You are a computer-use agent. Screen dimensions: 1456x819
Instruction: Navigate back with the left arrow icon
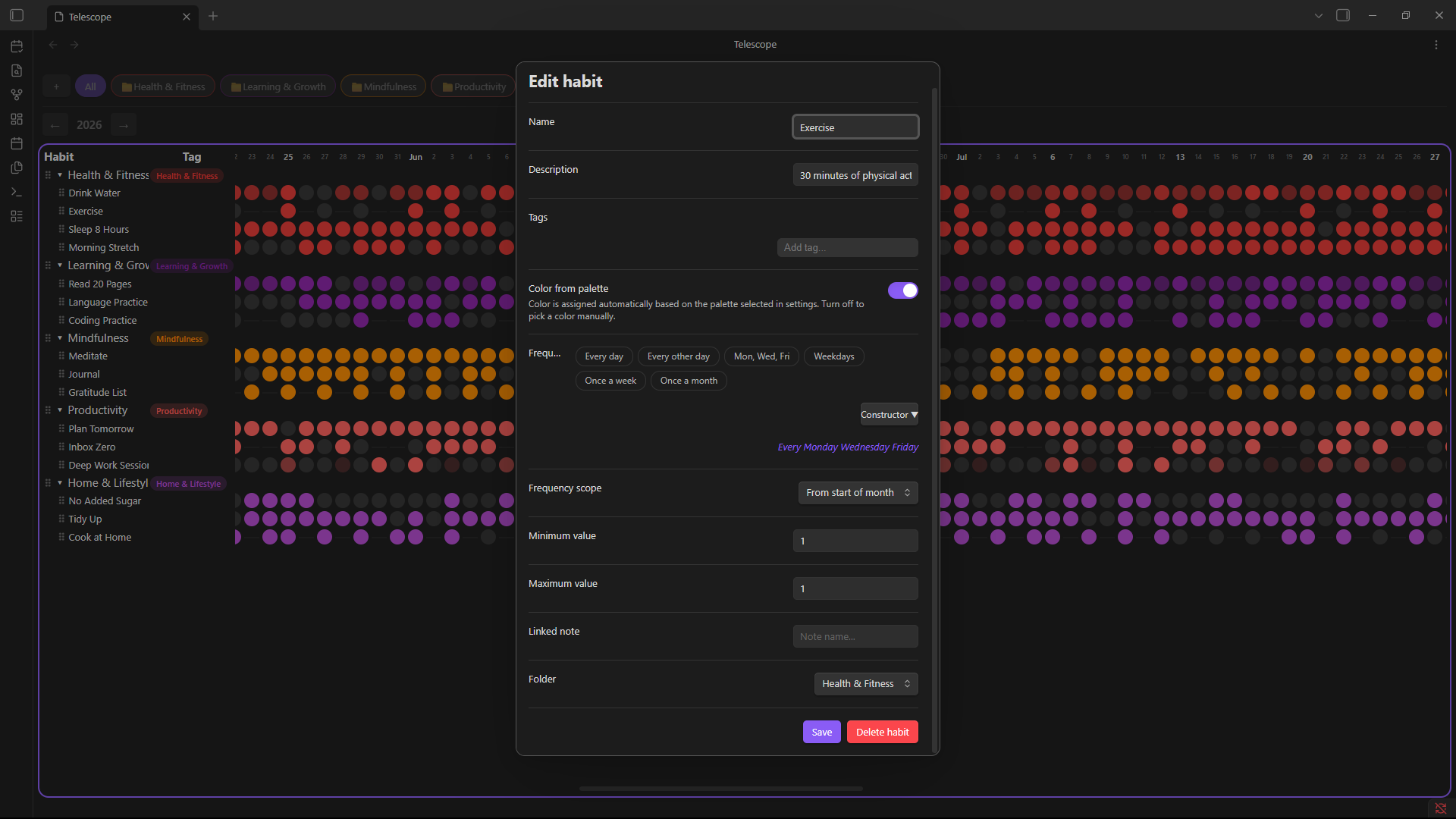coord(53,45)
